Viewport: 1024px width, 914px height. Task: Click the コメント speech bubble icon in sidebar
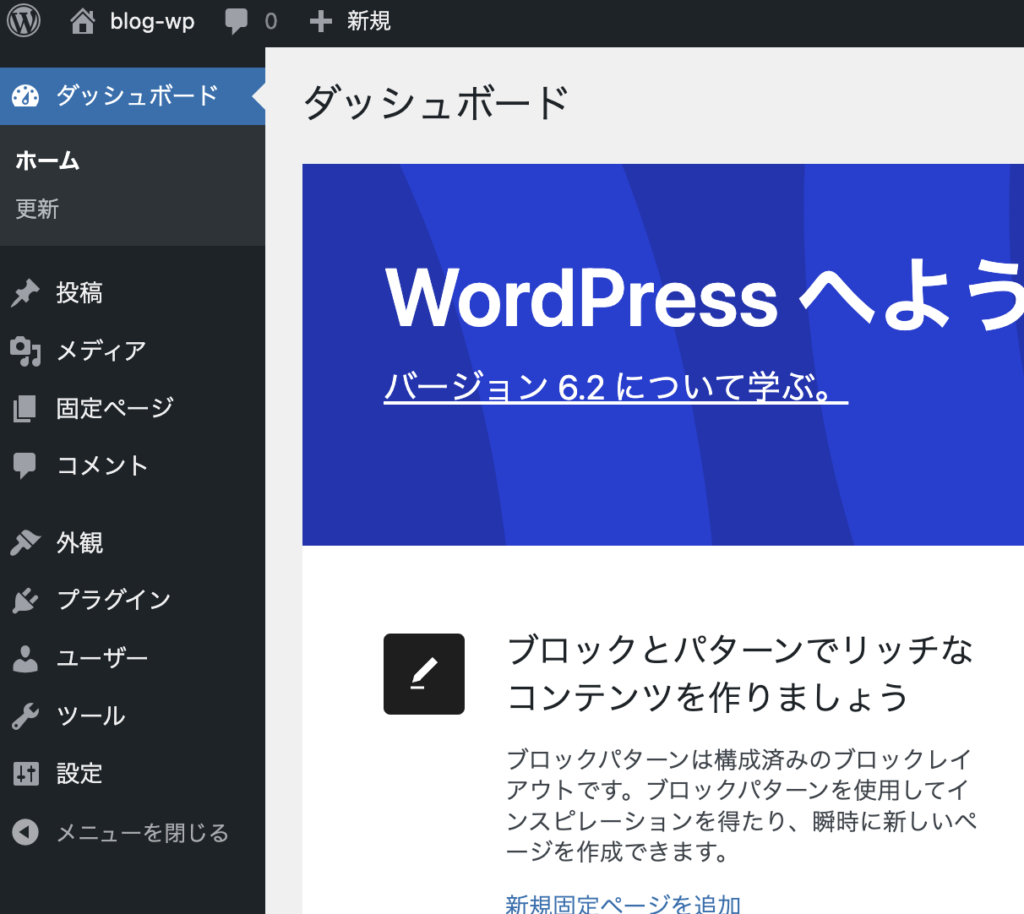[25, 466]
